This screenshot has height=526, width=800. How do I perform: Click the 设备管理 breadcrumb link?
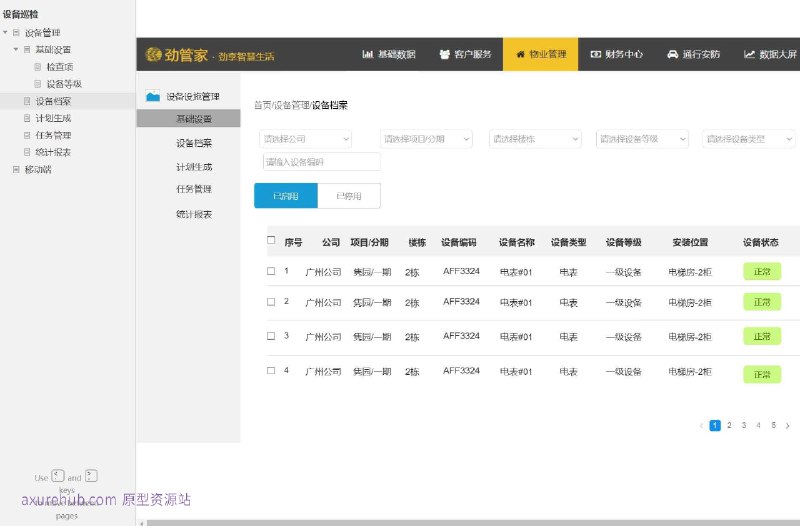(x=291, y=105)
